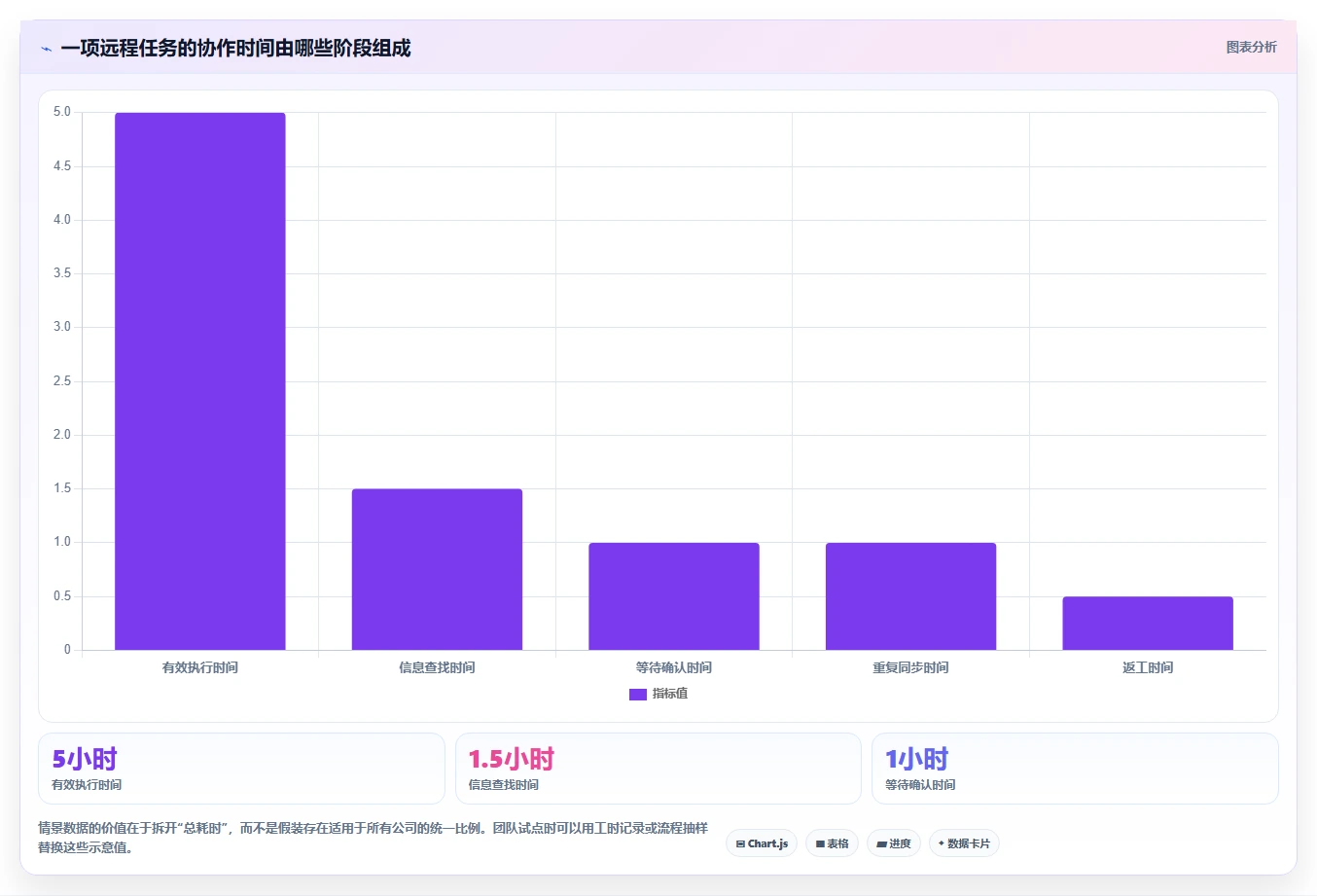Open the 1小时 等待确认时间 data card
This screenshot has height=896, width=1317.
pyautogui.click(x=1075, y=769)
